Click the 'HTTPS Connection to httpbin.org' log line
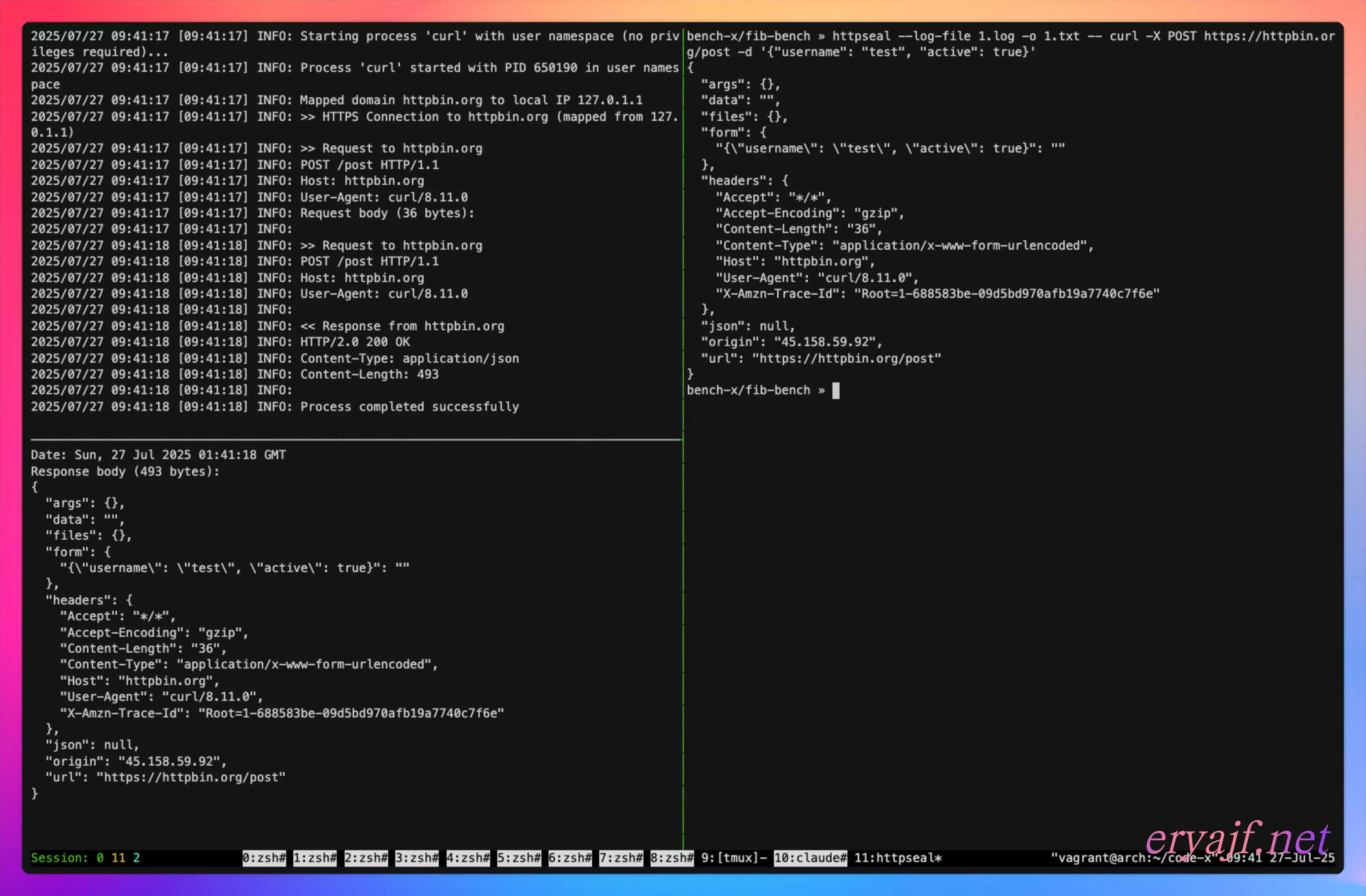Image resolution: width=1366 pixels, height=896 pixels. click(355, 124)
